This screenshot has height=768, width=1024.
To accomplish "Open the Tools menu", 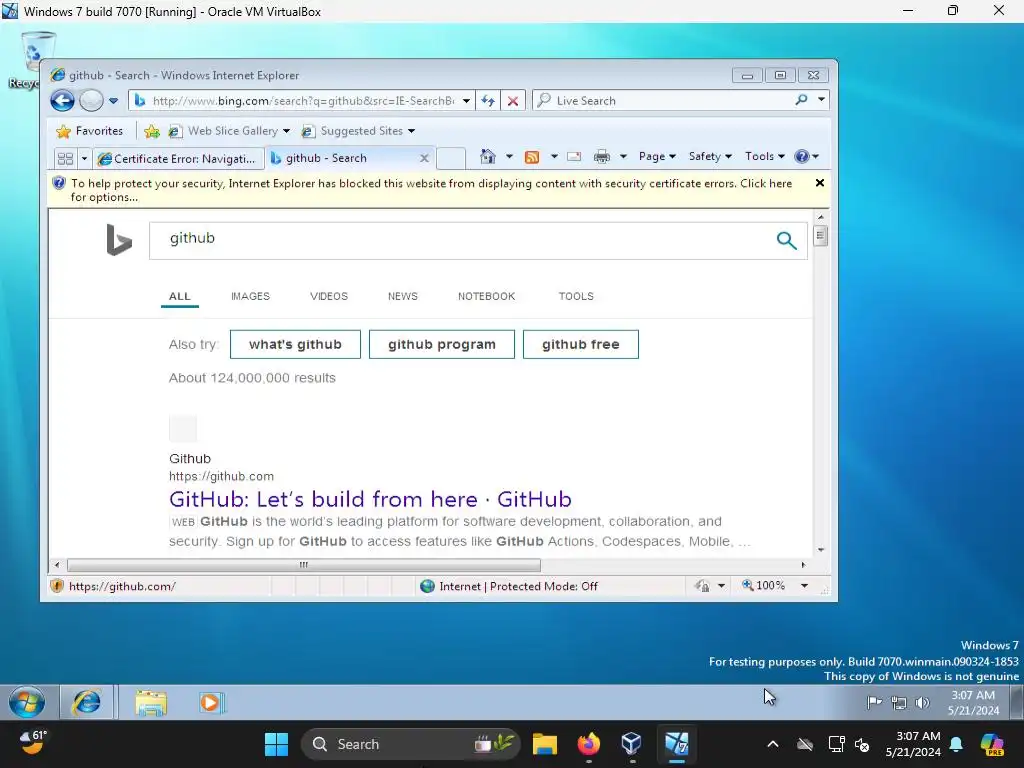I will (764, 156).
